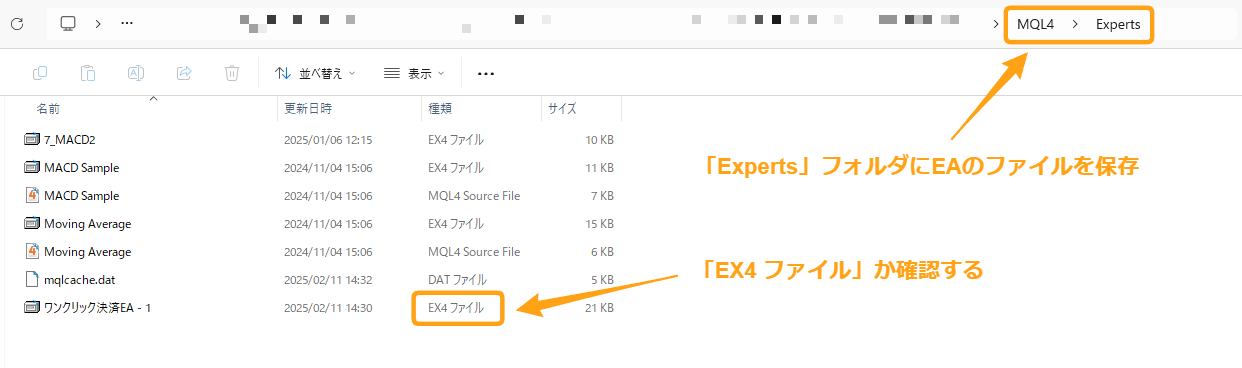Click EX4 ファイル type in ワンクリック決済EA row

(x=456, y=308)
